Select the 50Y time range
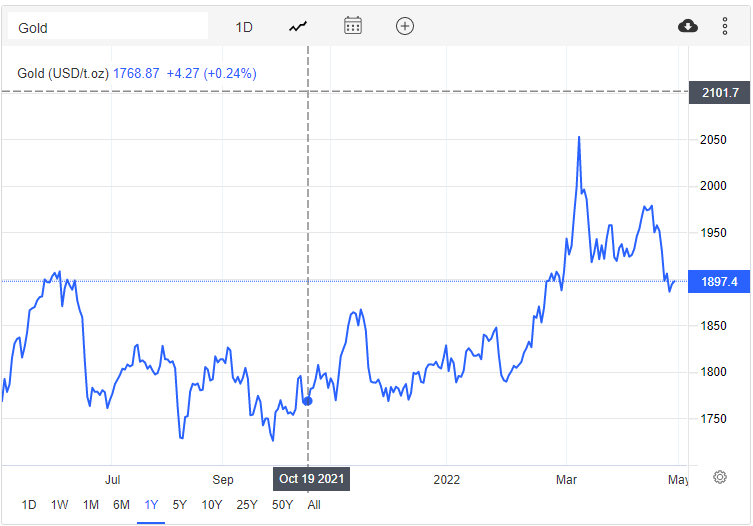The height and width of the screenshot is (526, 753). coord(282,505)
